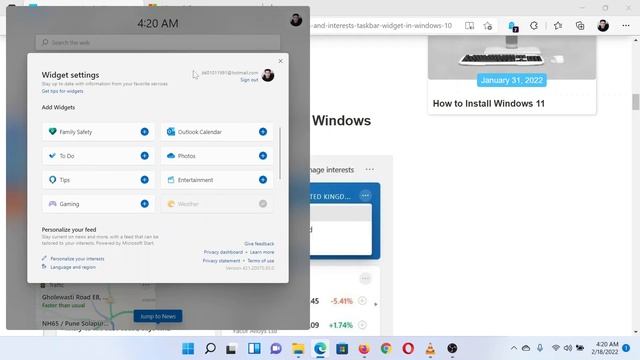Click the microphone tray icon
Screen dimensions: 640x360
(540, 348)
